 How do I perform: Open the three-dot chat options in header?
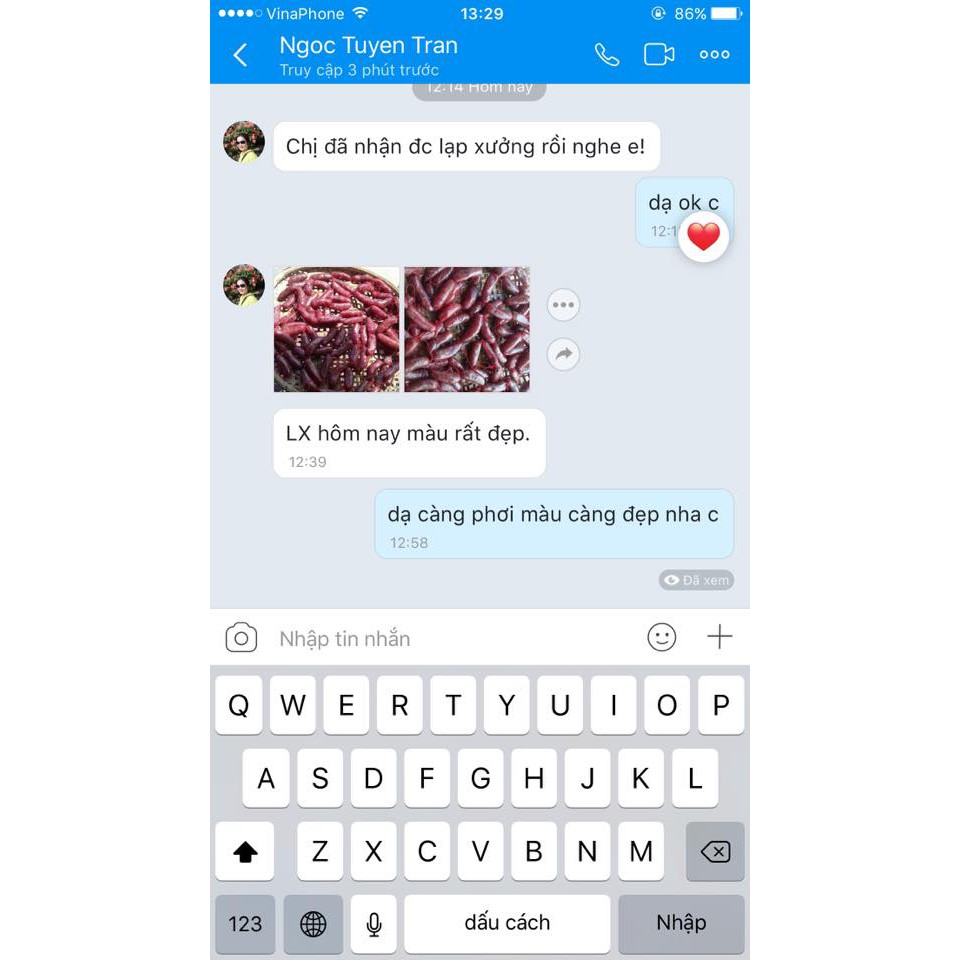[x=714, y=54]
